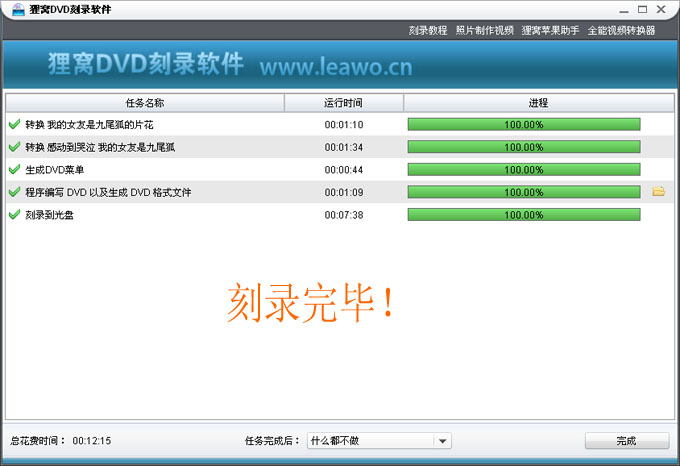Click the progress bar for 生成DVD菜单
This screenshot has height=466, width=680.
point(524,169)
